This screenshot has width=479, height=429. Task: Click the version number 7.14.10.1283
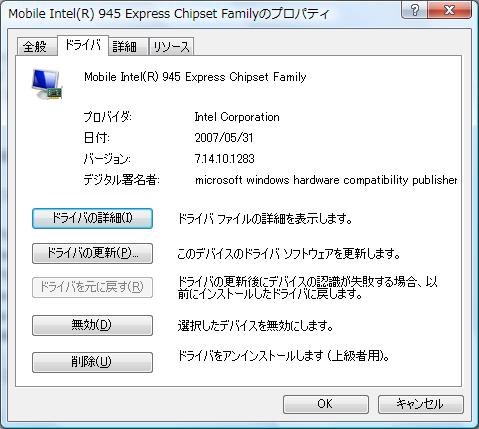[x=224, y=159]
